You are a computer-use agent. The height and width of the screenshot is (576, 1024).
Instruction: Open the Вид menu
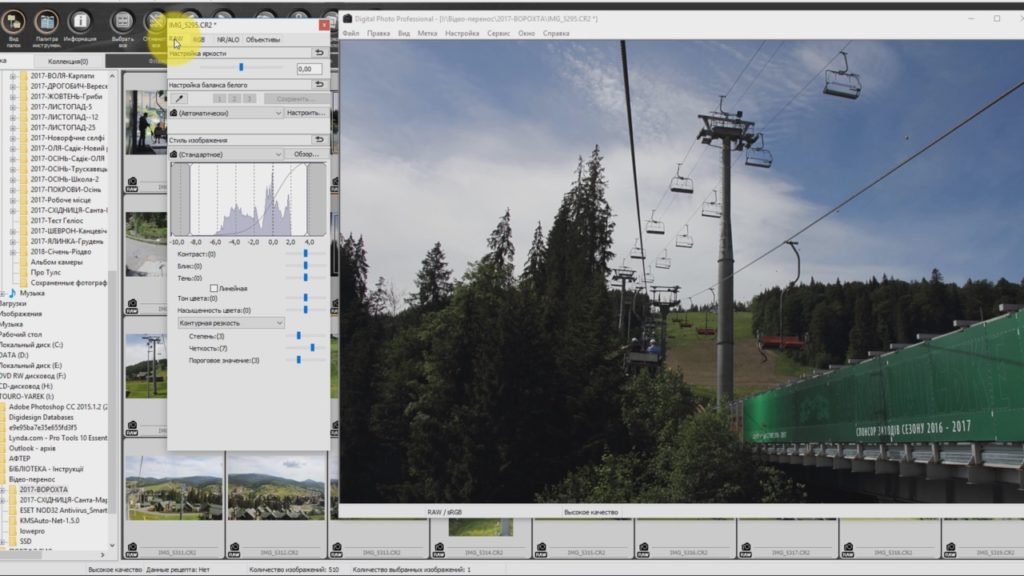404,33
